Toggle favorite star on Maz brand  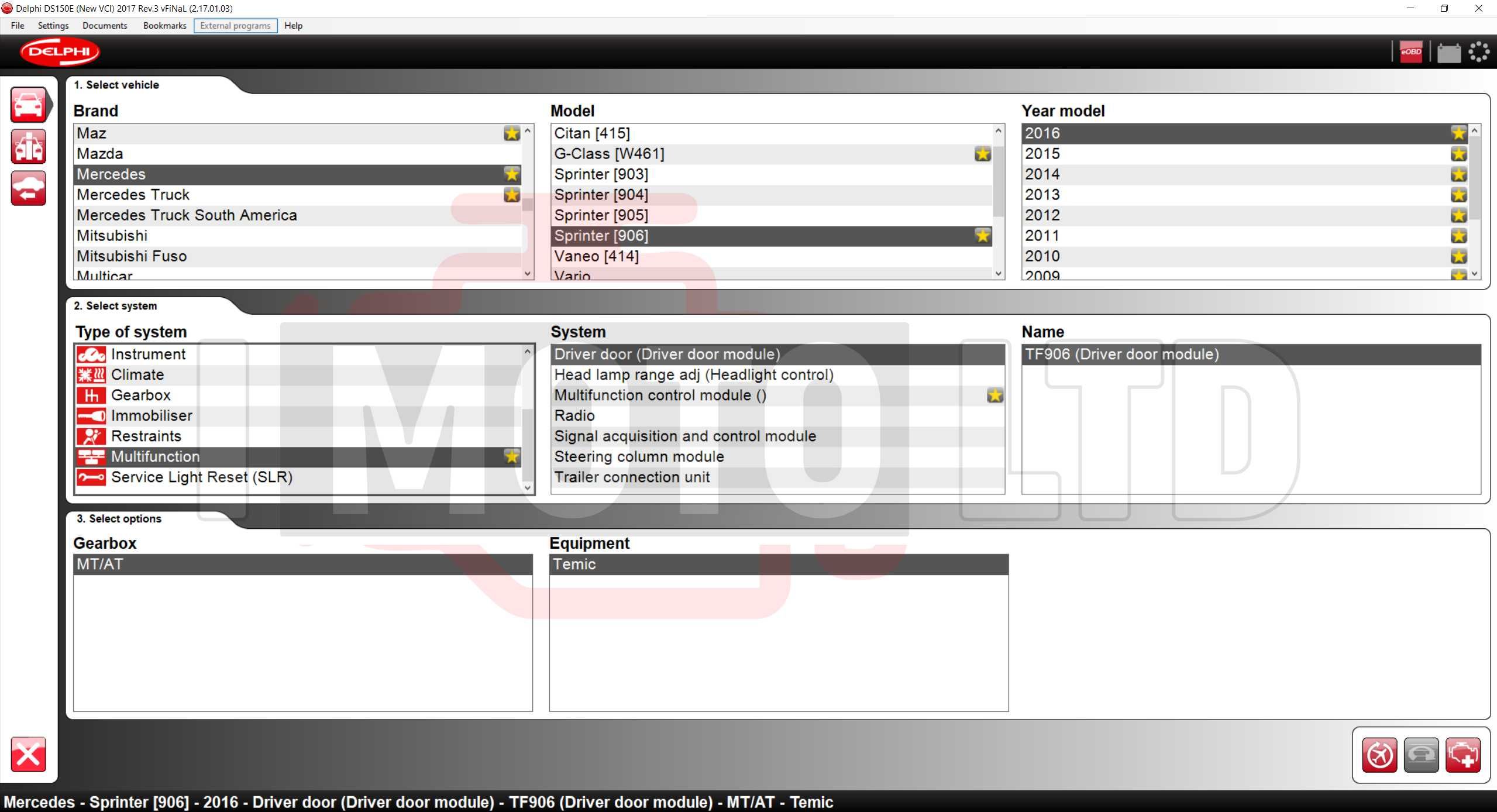(x=512, y=133)
